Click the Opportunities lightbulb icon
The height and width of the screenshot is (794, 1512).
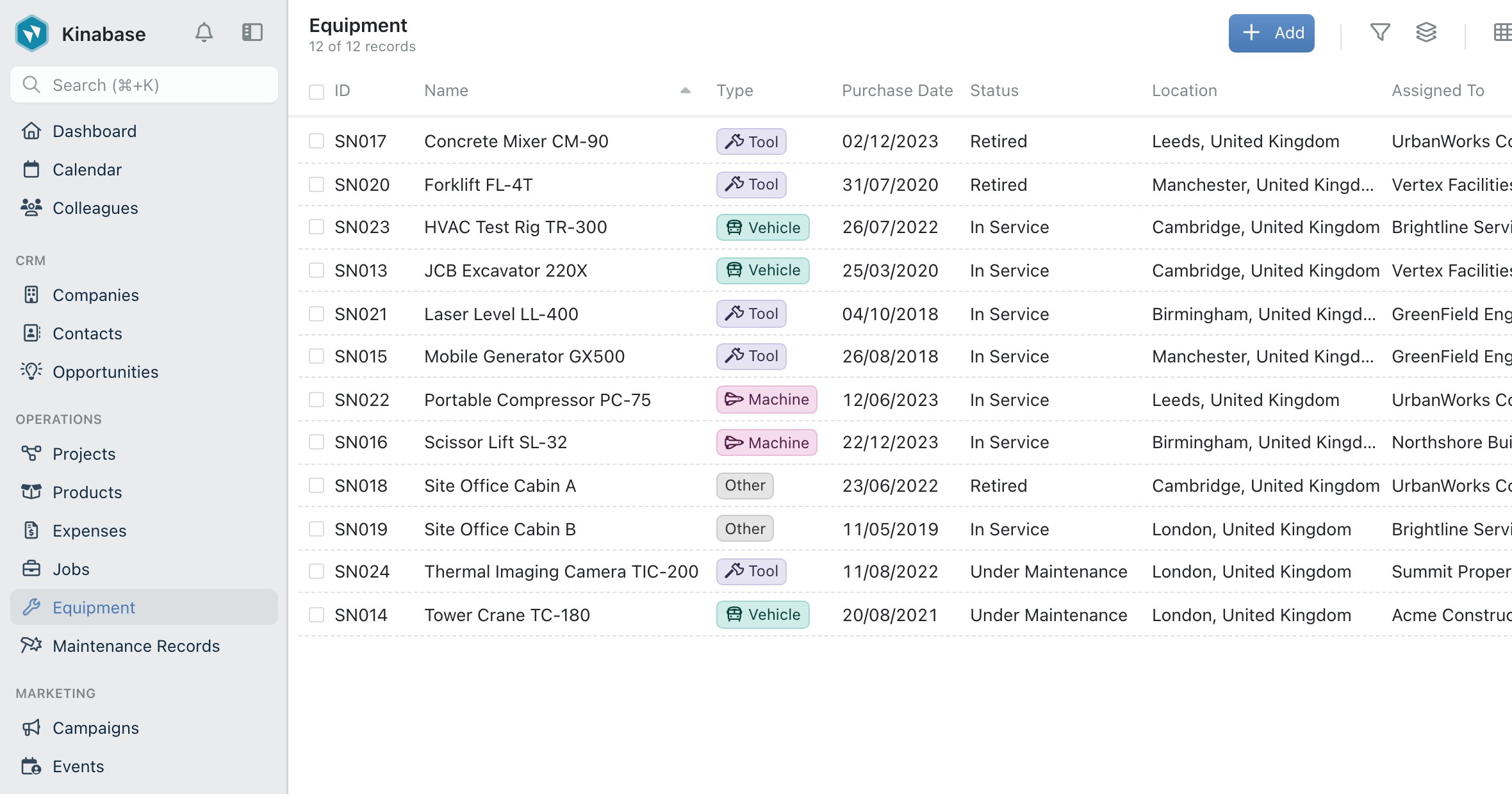pyautogui.click(x=31, y=372)
